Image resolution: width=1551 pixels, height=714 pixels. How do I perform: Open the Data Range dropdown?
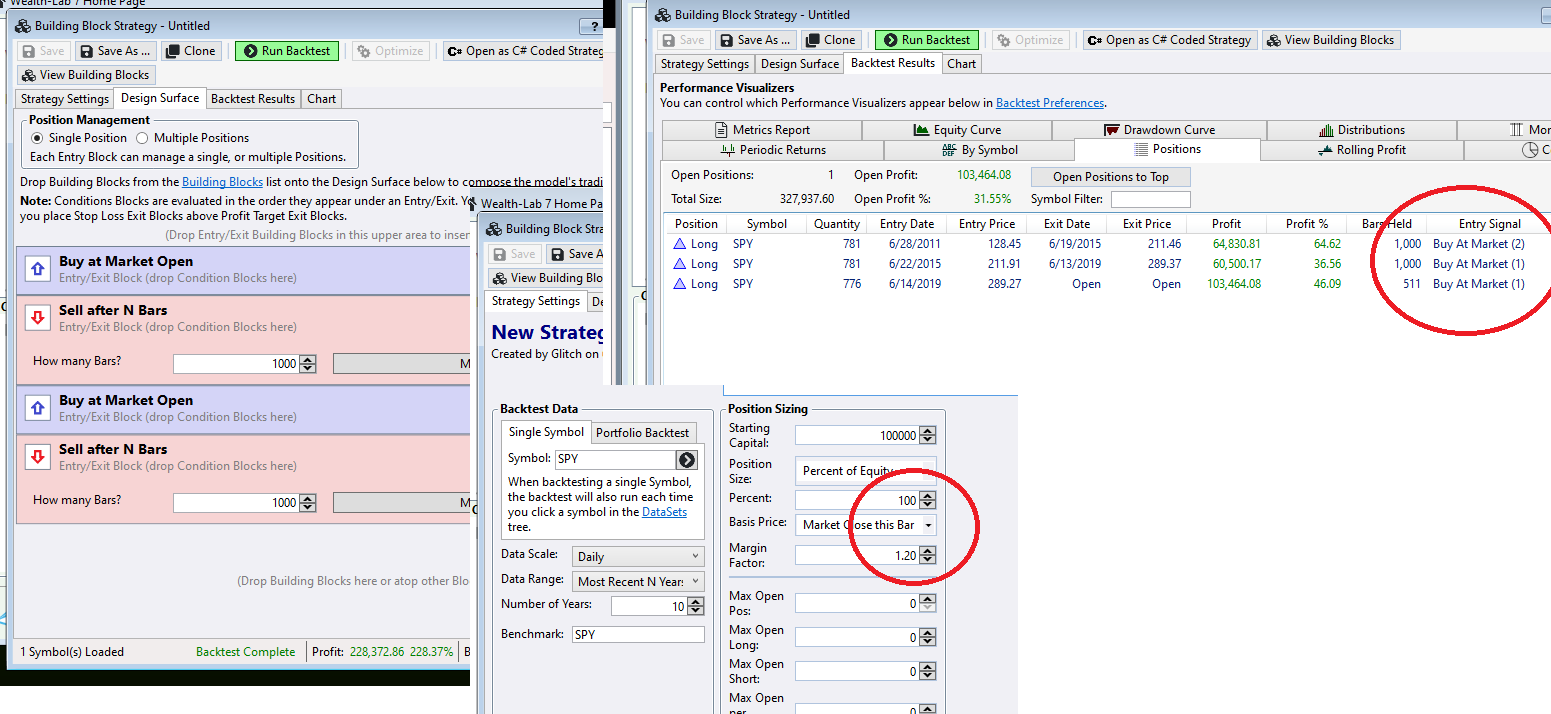click(638, 581)
